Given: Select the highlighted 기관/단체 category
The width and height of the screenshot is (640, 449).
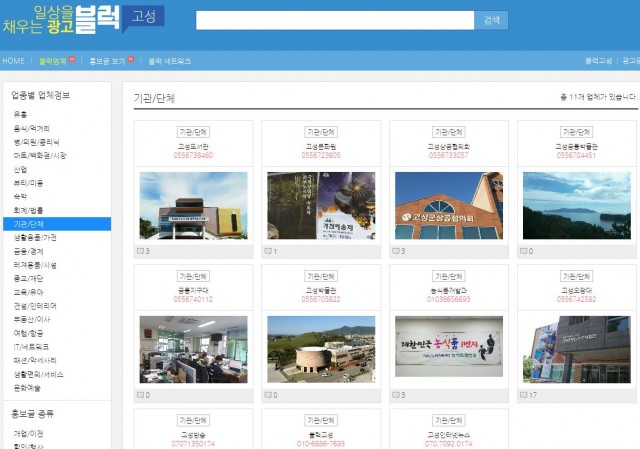Looking at the screenshot, I should 57,224.
